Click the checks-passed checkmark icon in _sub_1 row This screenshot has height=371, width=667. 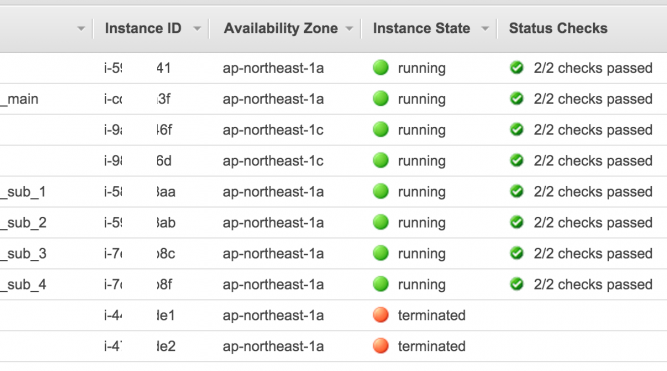coord(516,191)
